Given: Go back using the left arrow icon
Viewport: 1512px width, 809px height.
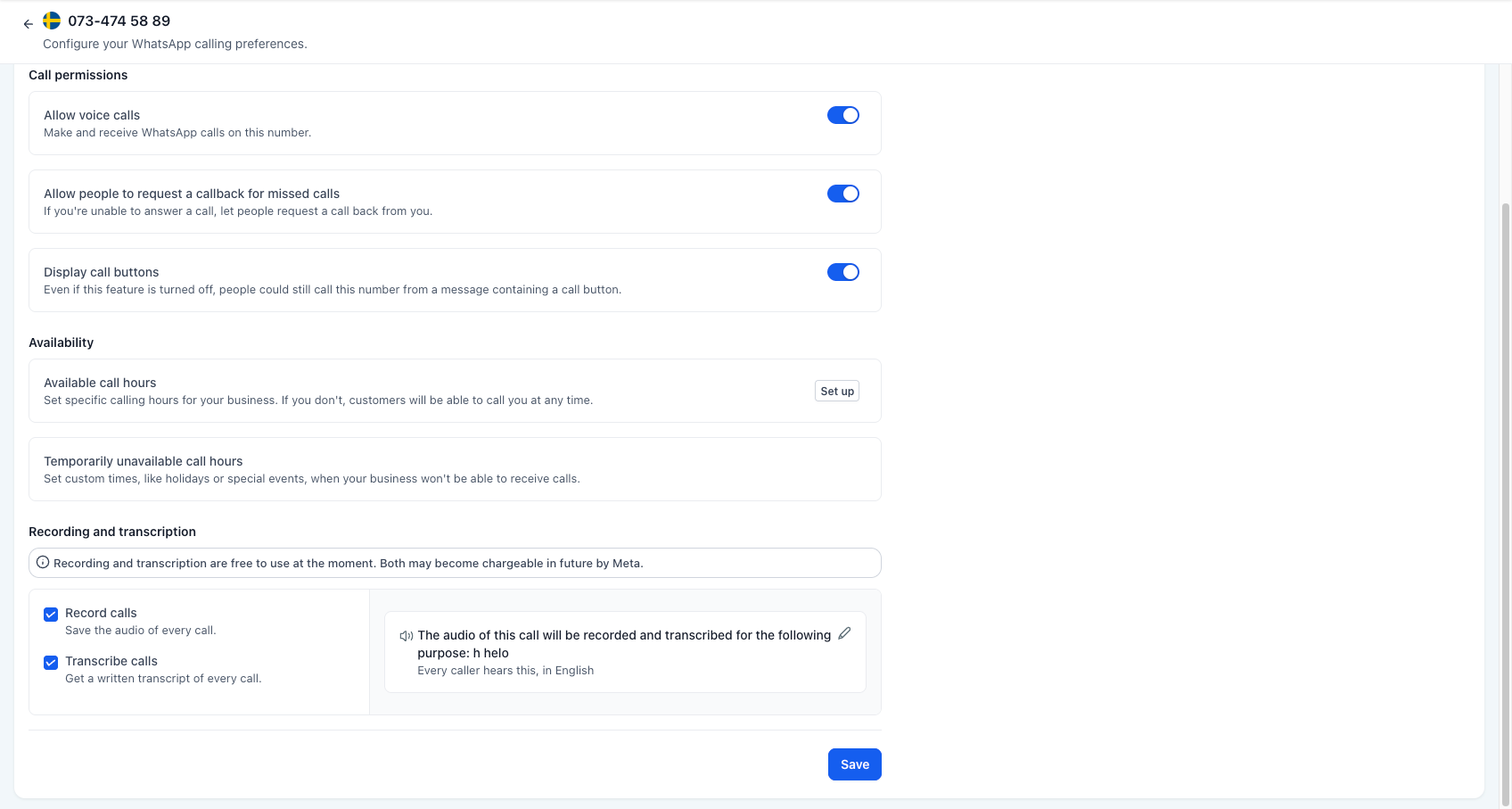Looking at the screenshot, I should 28,24.
